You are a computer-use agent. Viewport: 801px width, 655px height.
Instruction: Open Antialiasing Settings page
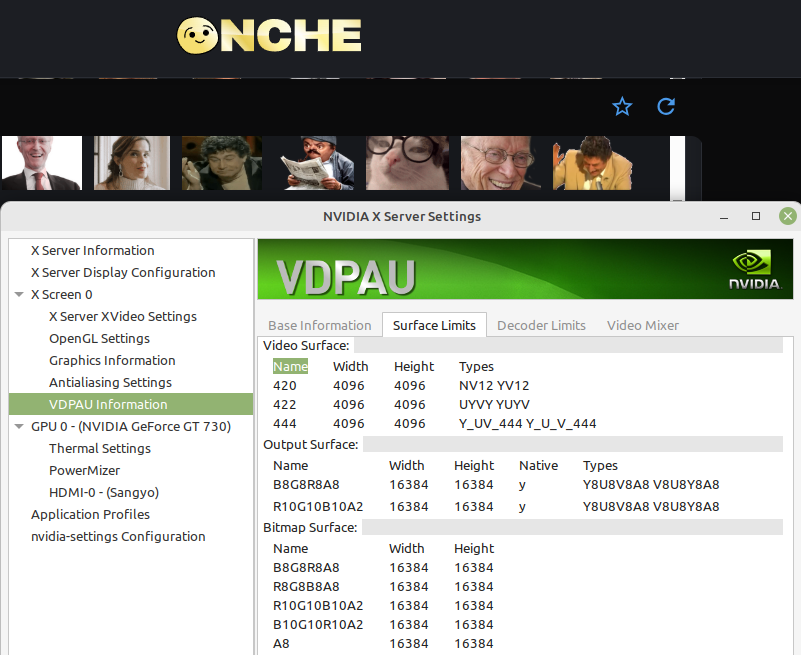click(110, 382)
